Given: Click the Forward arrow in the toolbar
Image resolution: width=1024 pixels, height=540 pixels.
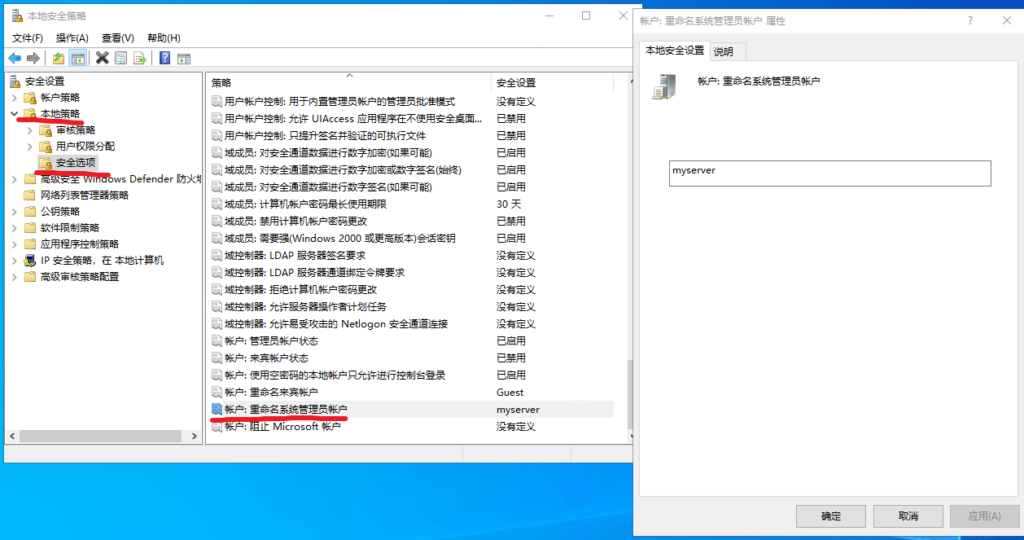Looking at the screenshot, I should [x=34, y=58].
